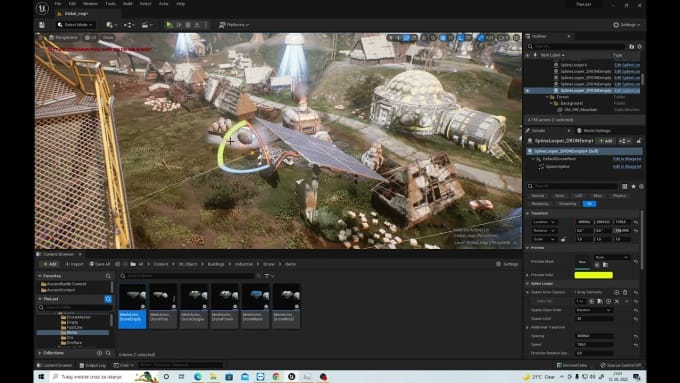Click the Save All button in Content Browser
This screenshot has width=680, height=383.
pos(100,264)
